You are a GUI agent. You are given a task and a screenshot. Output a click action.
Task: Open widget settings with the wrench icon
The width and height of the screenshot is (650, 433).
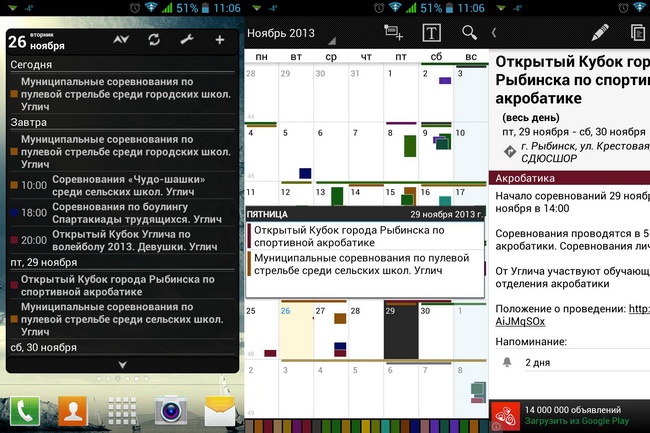click(x=186, y=40)
